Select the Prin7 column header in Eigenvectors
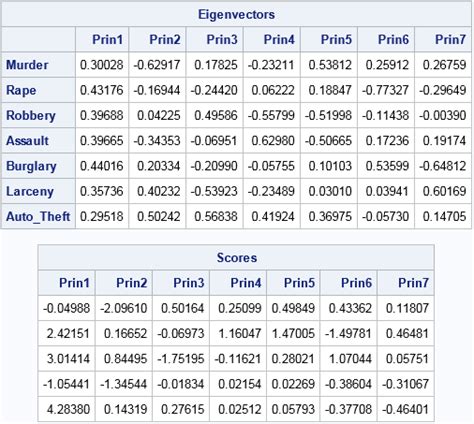Screen dimensions: 474x424 pos(450,40)
